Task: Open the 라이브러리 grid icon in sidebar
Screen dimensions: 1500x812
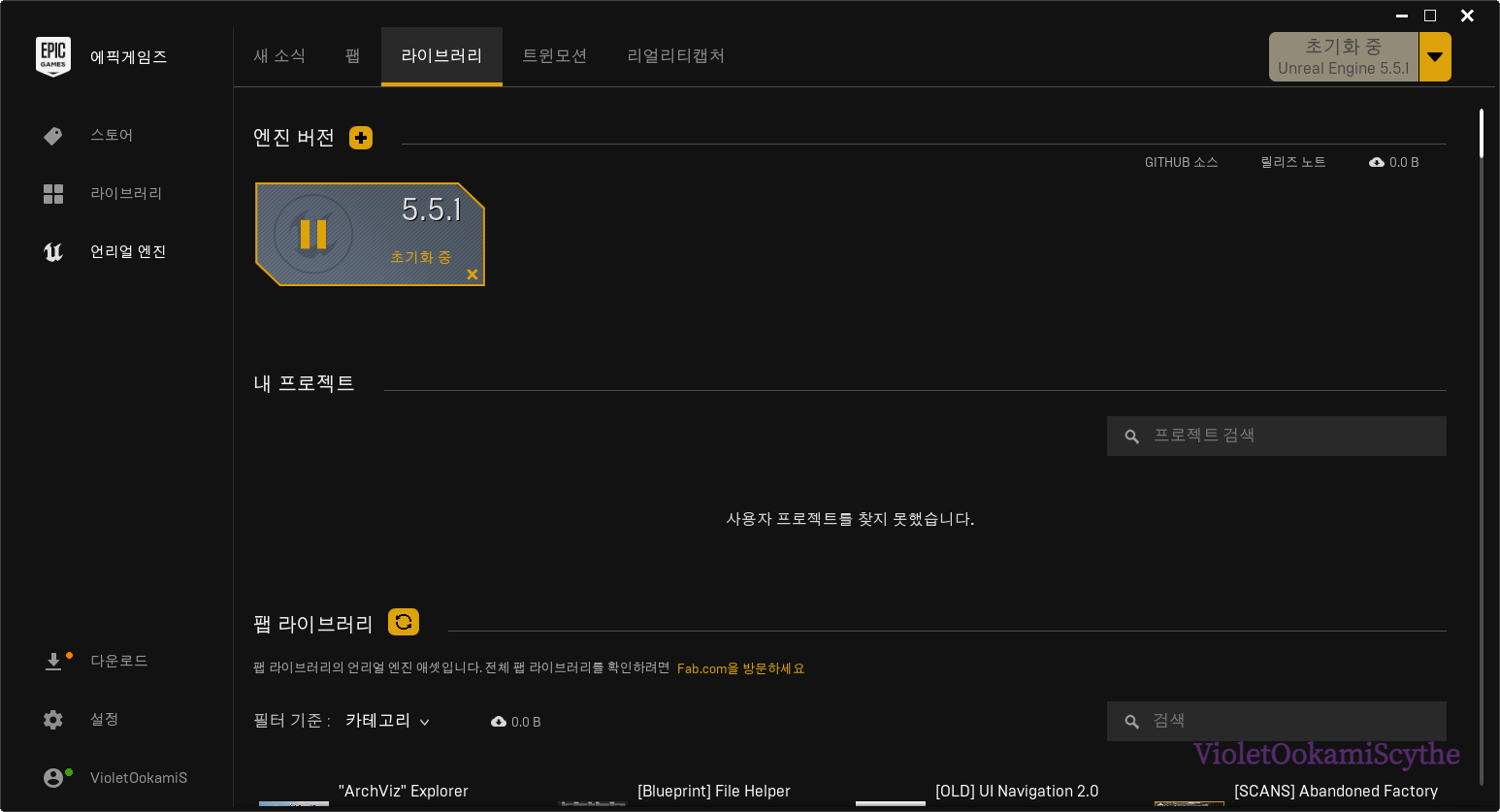Action: (53, 194)
